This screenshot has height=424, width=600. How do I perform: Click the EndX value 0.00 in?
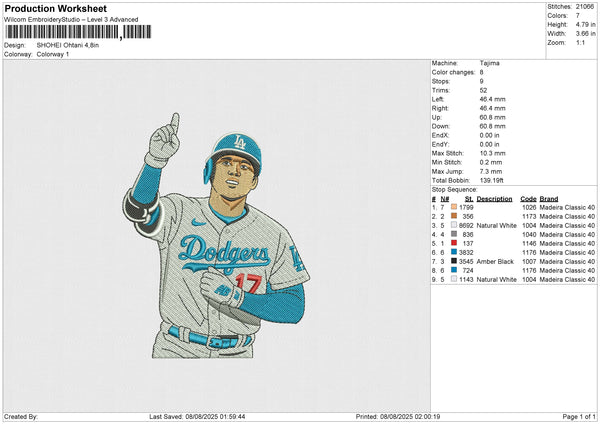click(x=489, y=135)
